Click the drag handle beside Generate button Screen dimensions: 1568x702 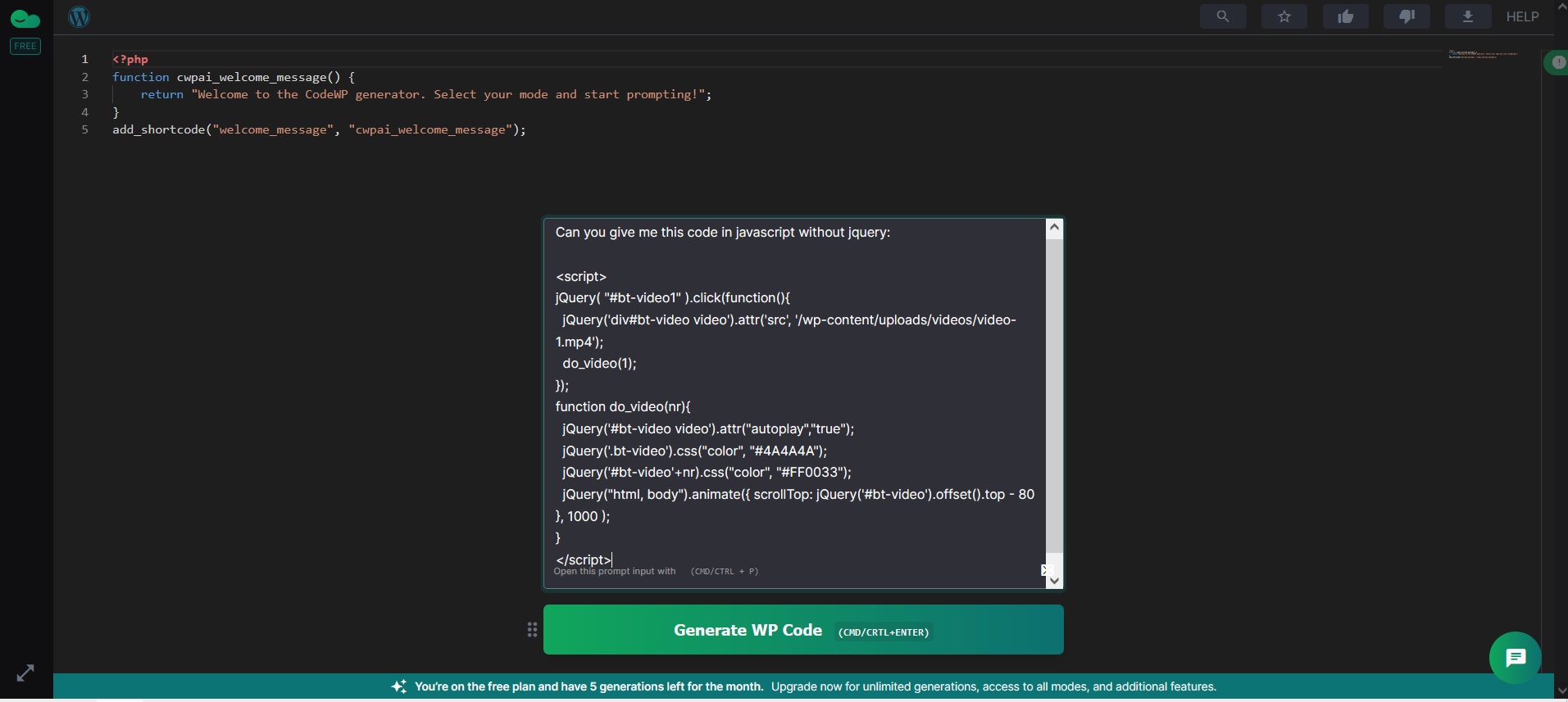[x=532, y=630]
